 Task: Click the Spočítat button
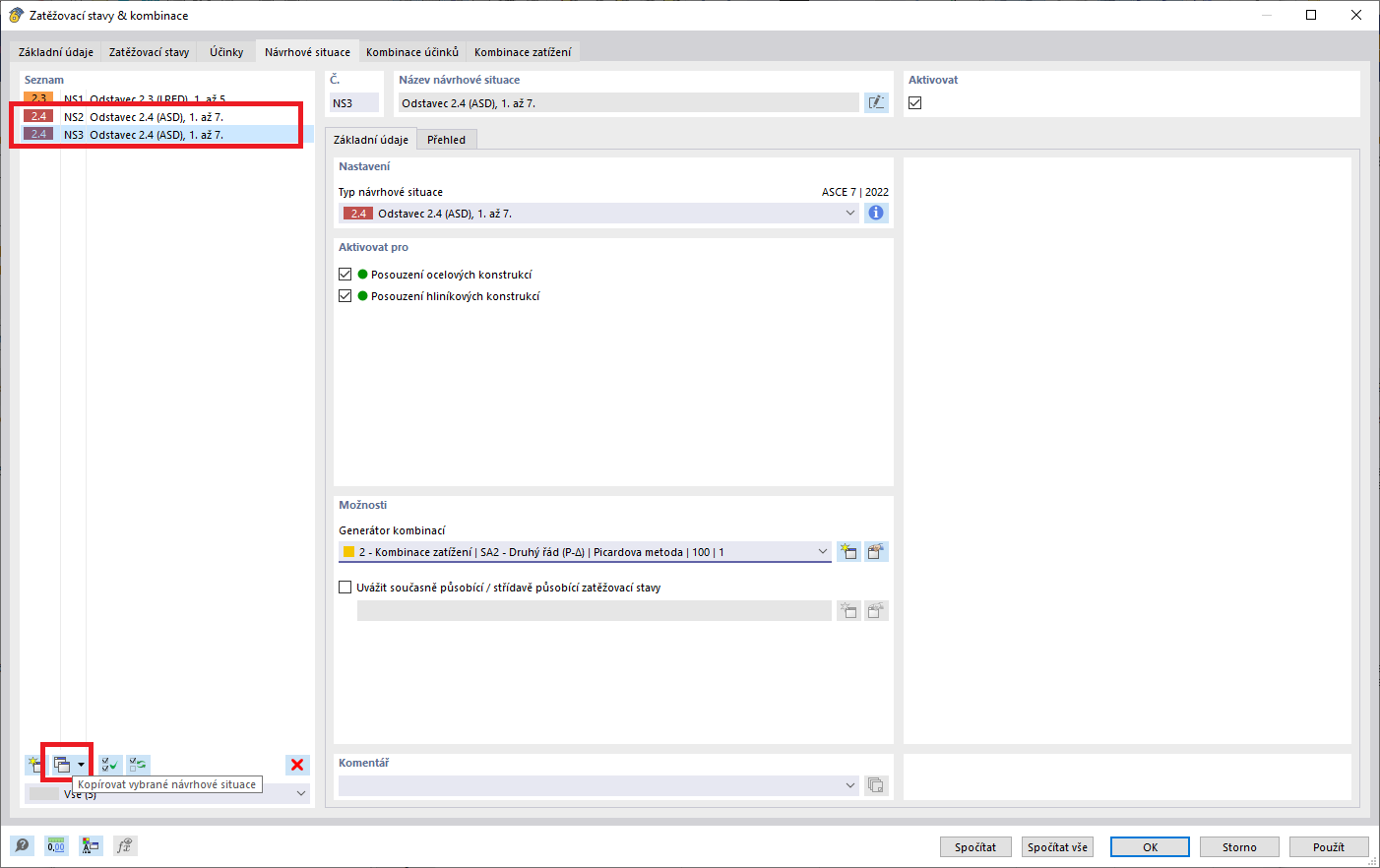[x=975, y=847]
